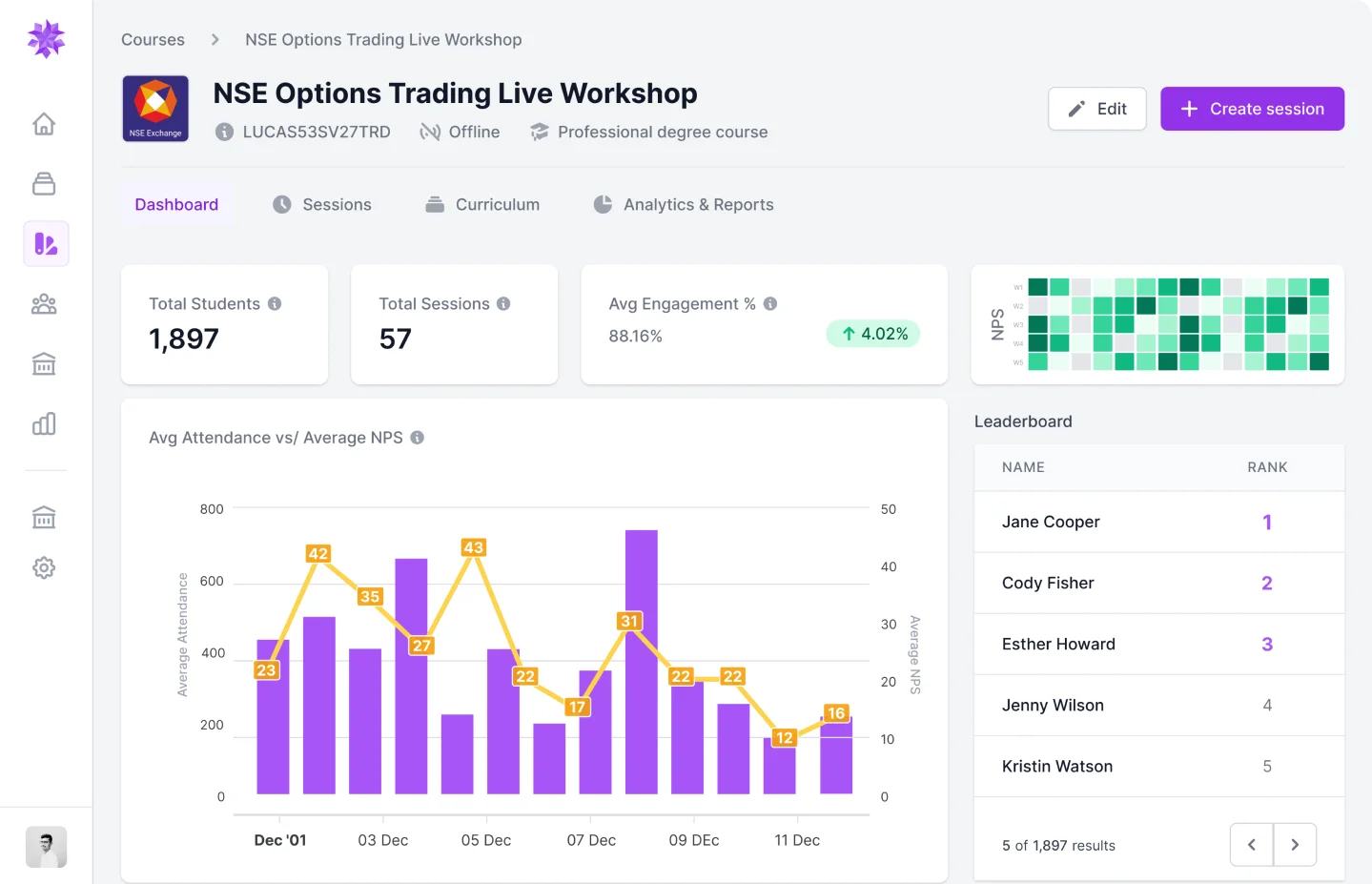Click the NPS data label 17
Screen dimensions: 1372x884
[x=577, y=707]
